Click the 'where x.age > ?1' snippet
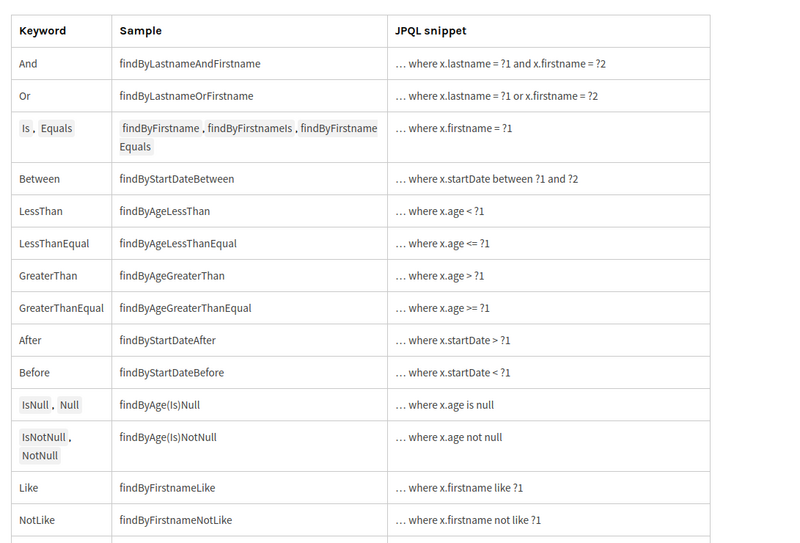Image resolution: width=800 pixels, height=543 pixels. pyautogui.click(x=446, y=276)
